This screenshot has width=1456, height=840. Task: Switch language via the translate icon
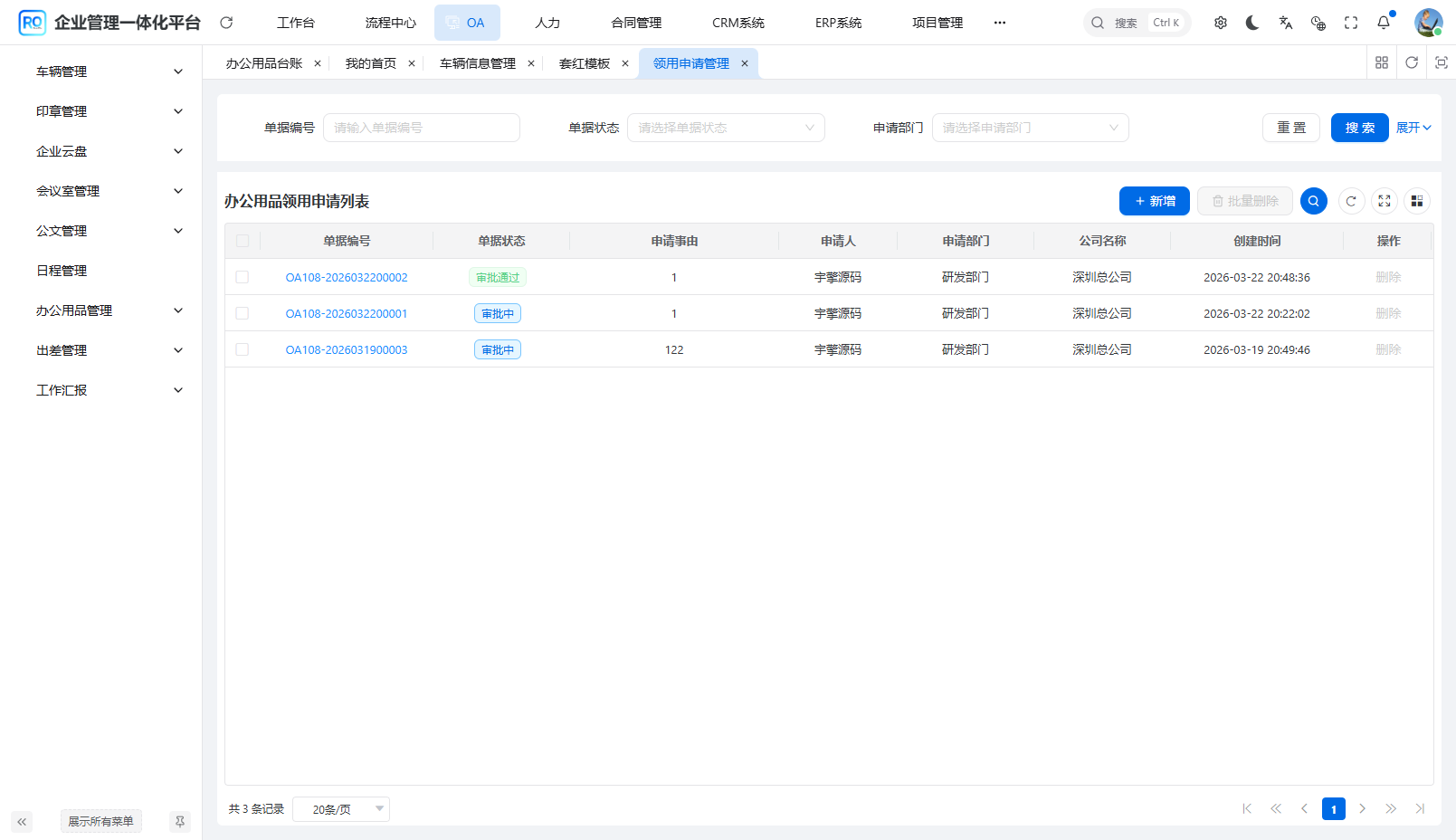point(1286,23)
